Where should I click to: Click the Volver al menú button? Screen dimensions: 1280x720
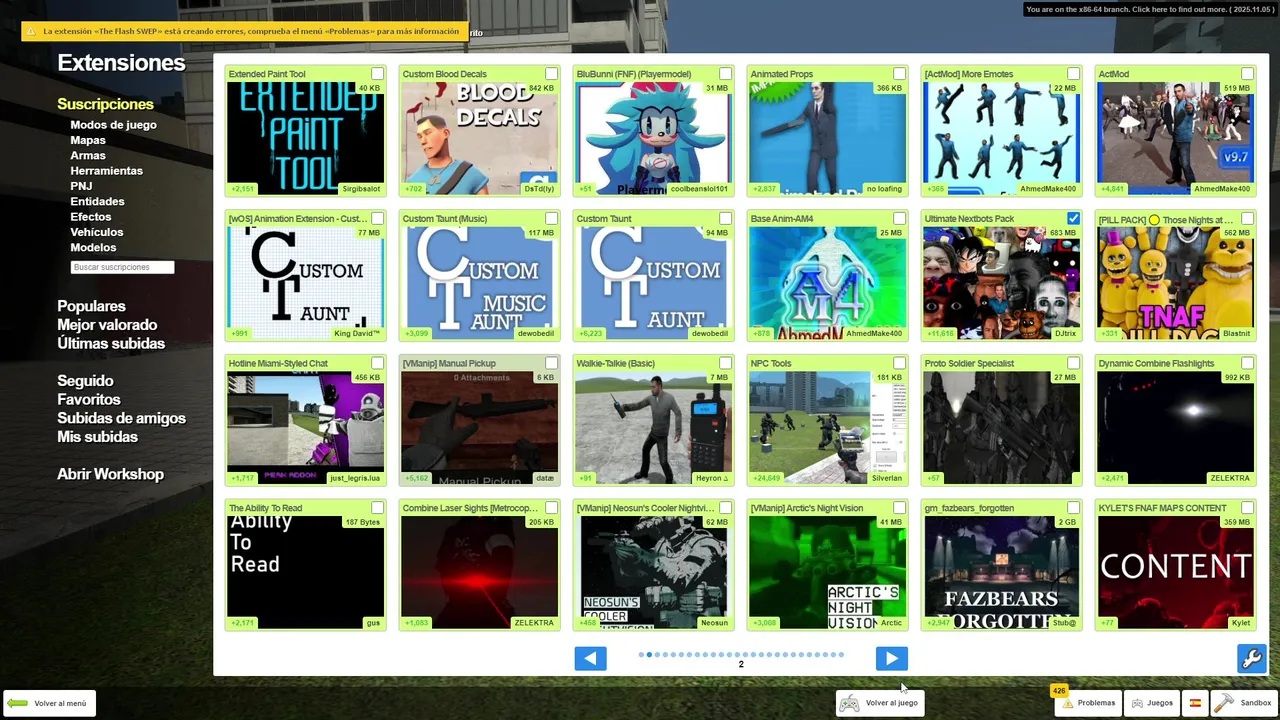pyautogui.click(x=51, y=703)
